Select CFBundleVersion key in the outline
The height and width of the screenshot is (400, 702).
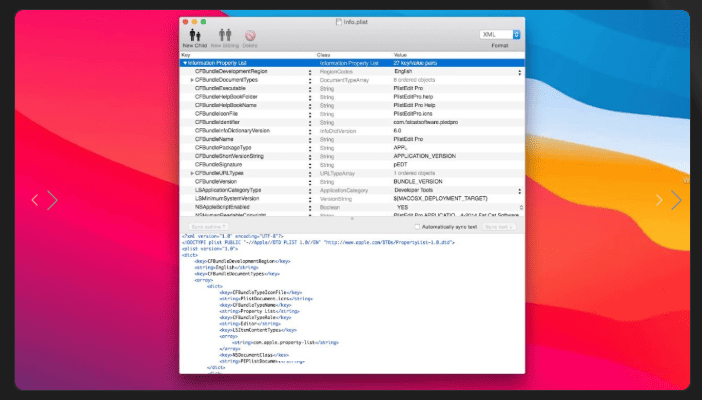click(216, 182)
